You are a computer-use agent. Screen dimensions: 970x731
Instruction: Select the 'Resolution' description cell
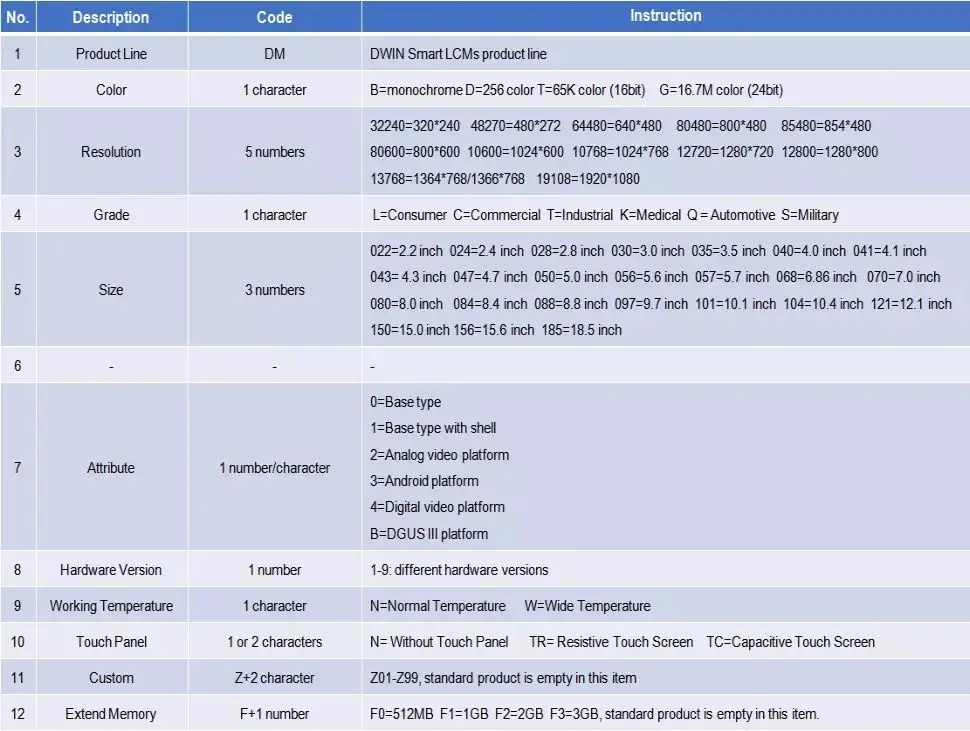pos(111,152)
